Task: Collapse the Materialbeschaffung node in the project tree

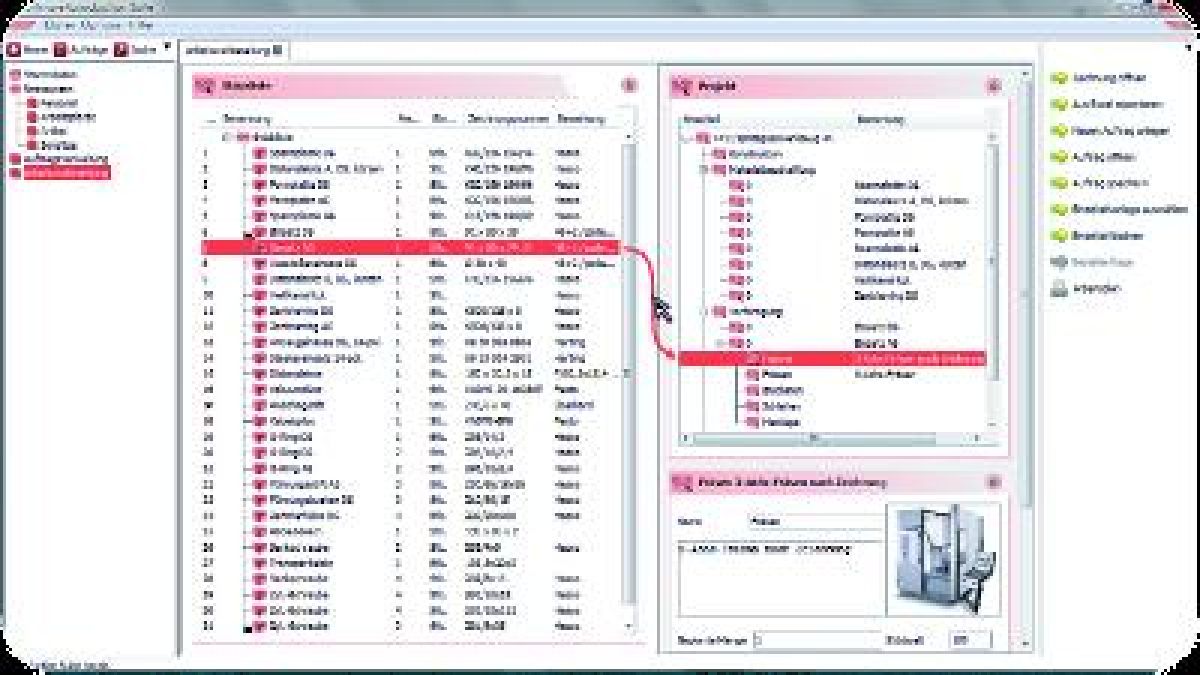Action: click(x=705, y=170)
